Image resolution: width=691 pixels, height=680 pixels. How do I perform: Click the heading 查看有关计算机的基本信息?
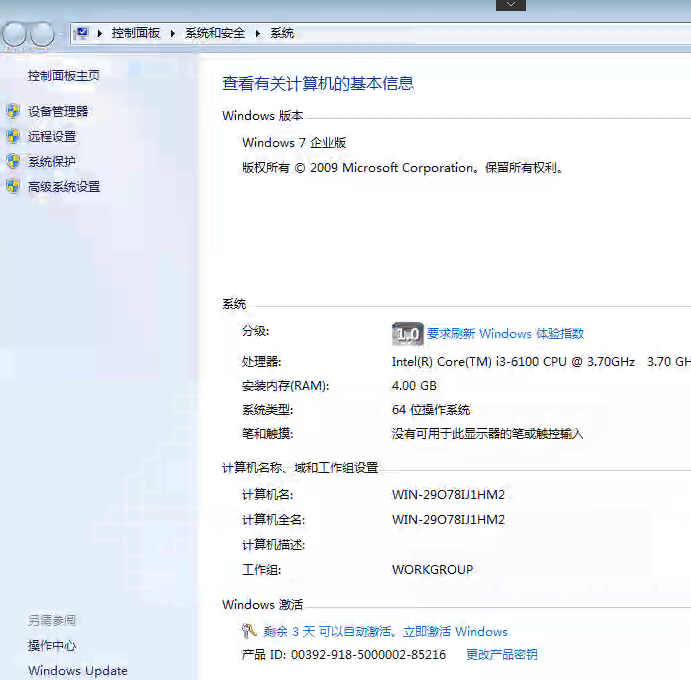[x=318, y=83]
